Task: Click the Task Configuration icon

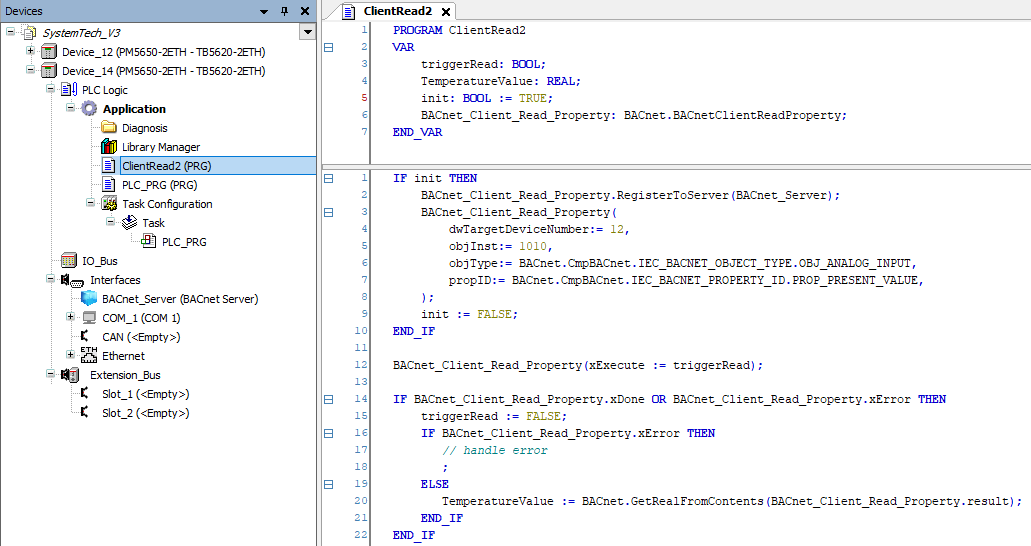Action: click(109, 204)
